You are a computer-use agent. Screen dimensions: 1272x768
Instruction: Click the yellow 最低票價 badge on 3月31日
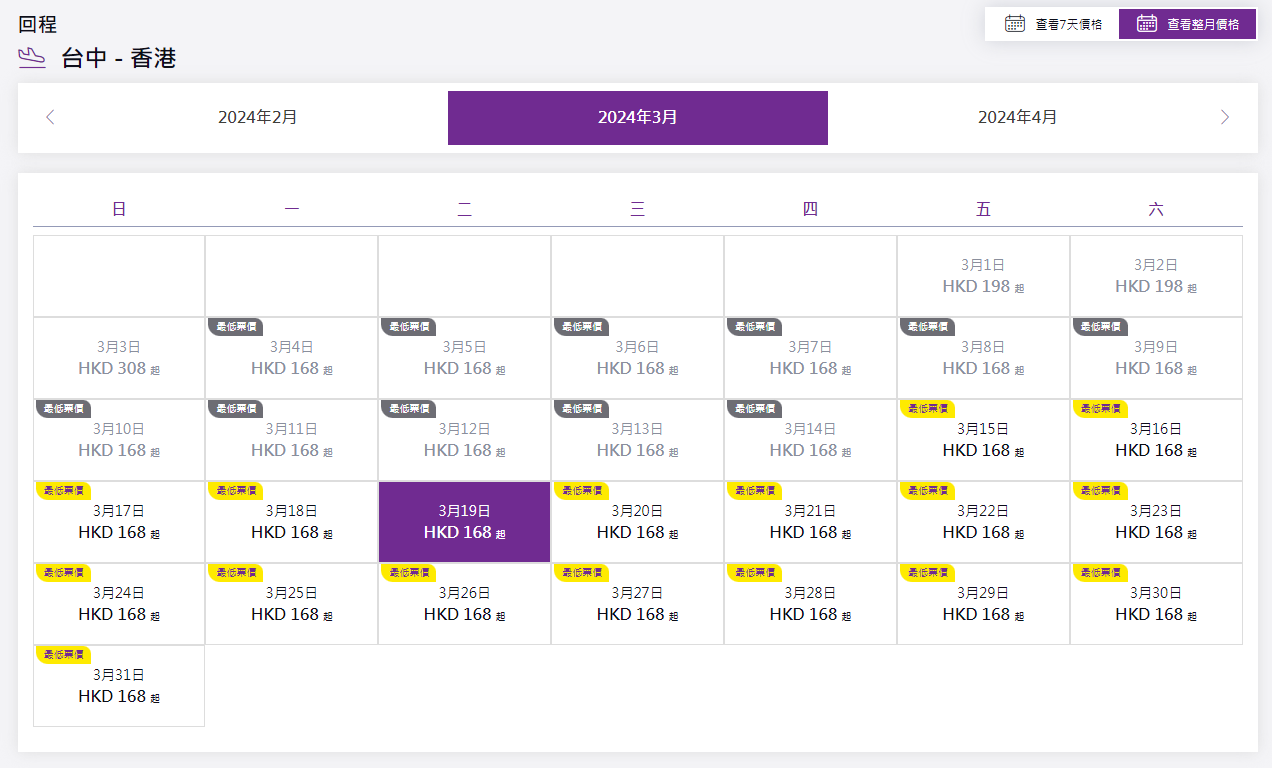click(63, 654)
